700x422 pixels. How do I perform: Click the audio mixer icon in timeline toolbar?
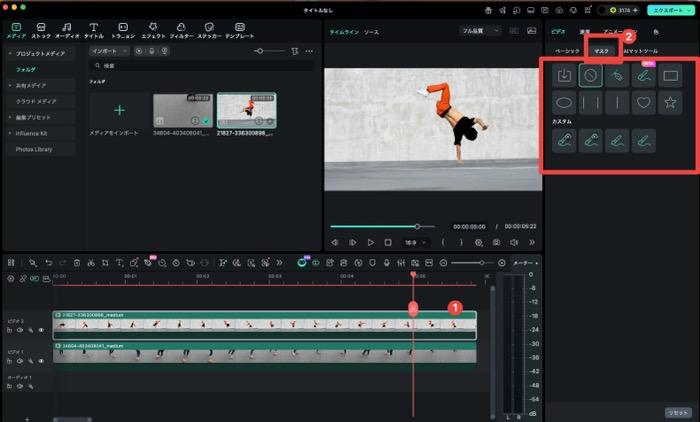(401, 263)
